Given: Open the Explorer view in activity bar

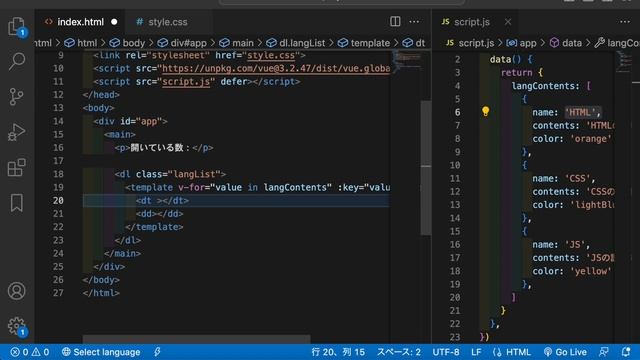Looking at the screenshot, I should [x=16, y=27].
